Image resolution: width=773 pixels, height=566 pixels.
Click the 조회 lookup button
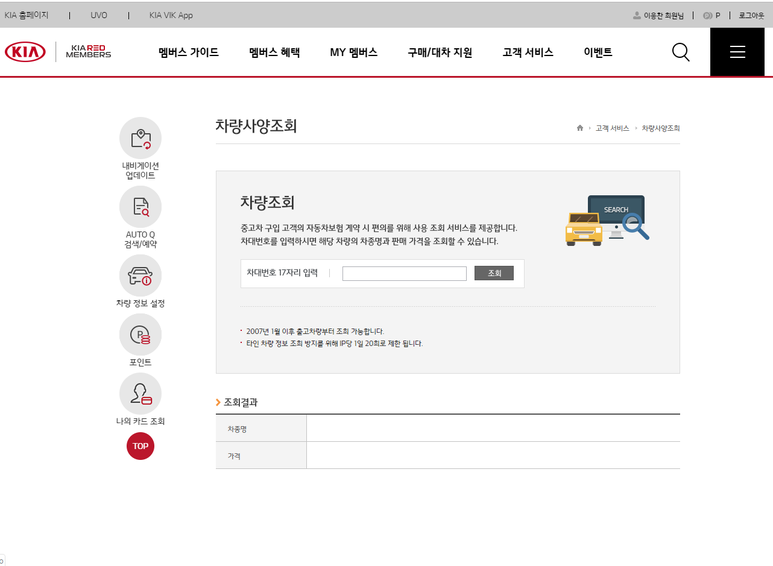pos(494,273)
